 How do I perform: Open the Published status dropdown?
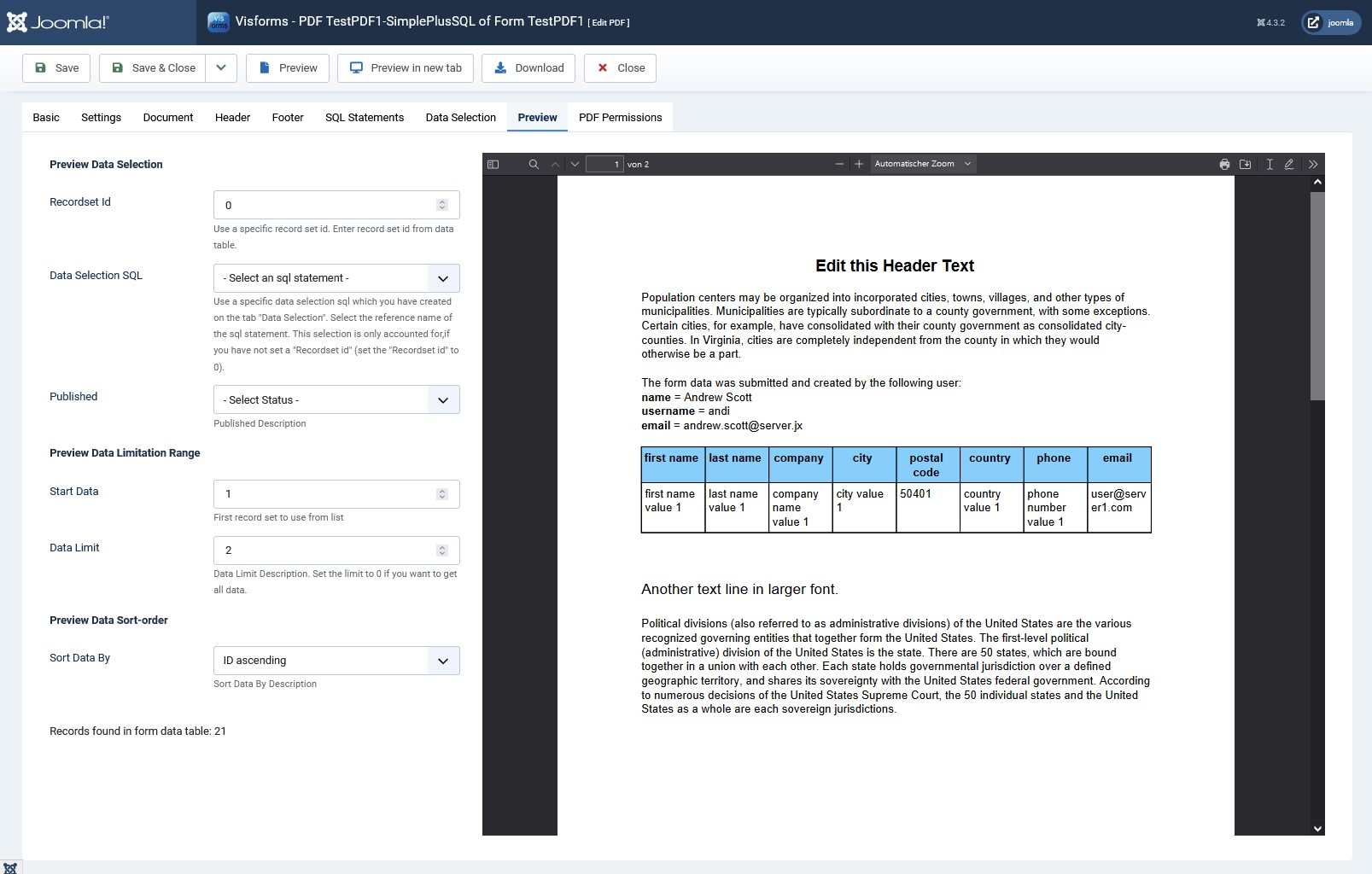pyautogui.click(x=336, y=399)
